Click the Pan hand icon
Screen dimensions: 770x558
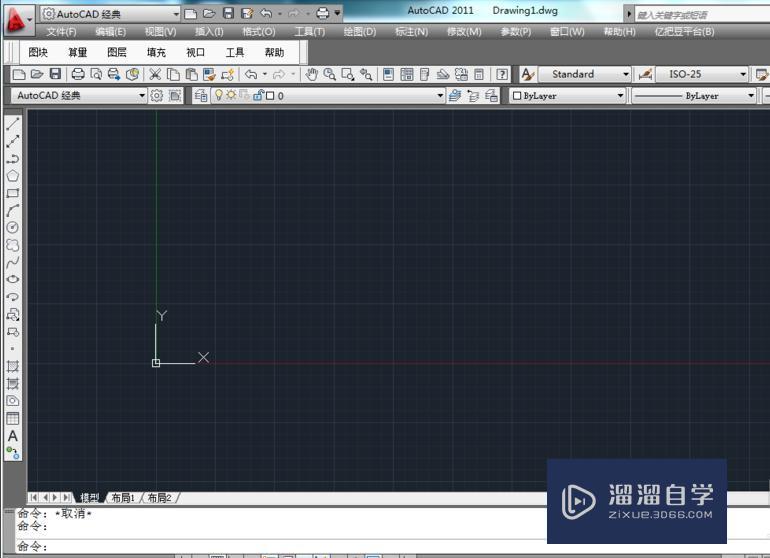(x=311, y=74)
